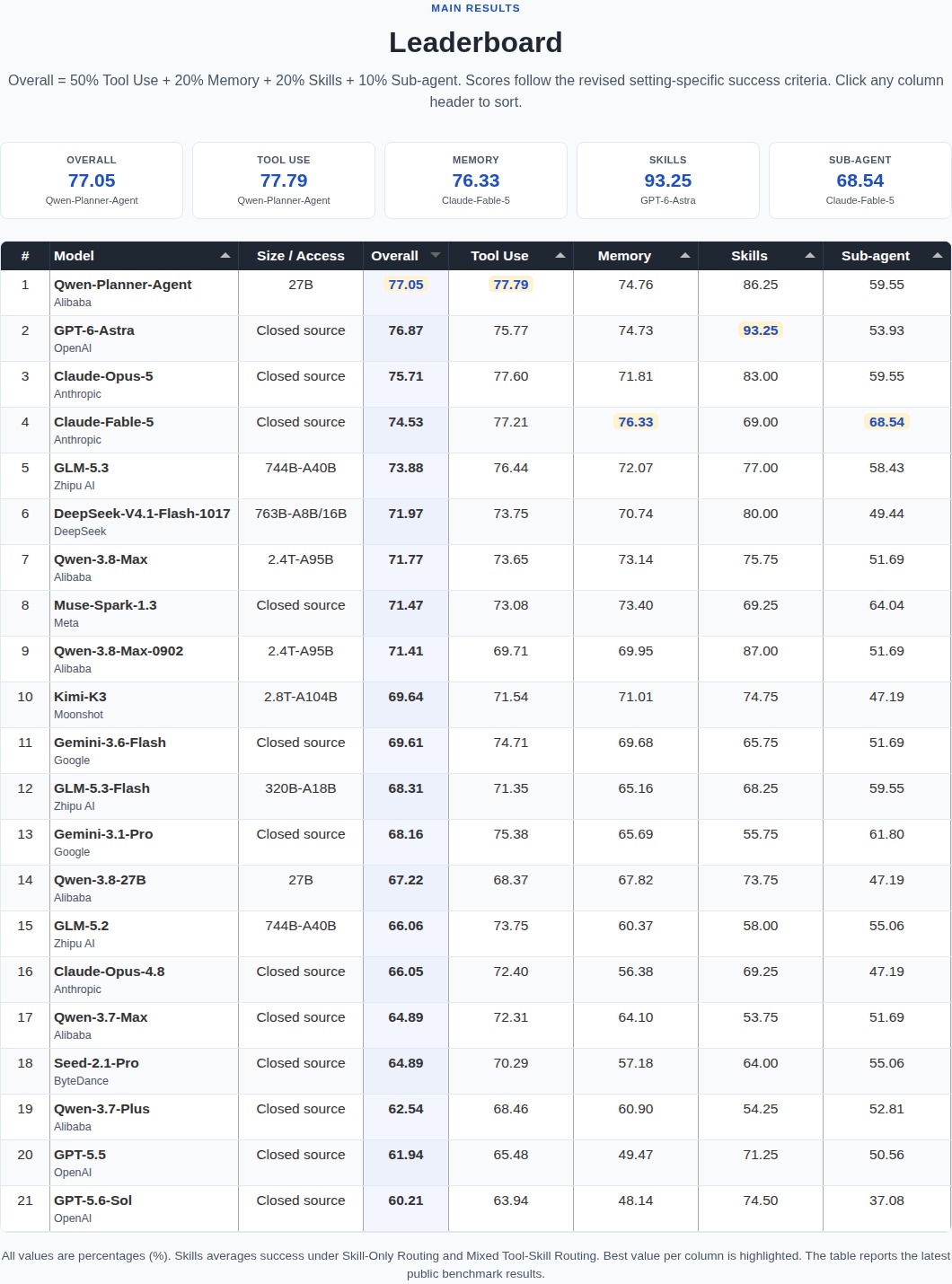Select the Qwen-3.7-Plus model name
Image resolution: width=952 pixels, height=1284 pixels.
point(101,1109)
